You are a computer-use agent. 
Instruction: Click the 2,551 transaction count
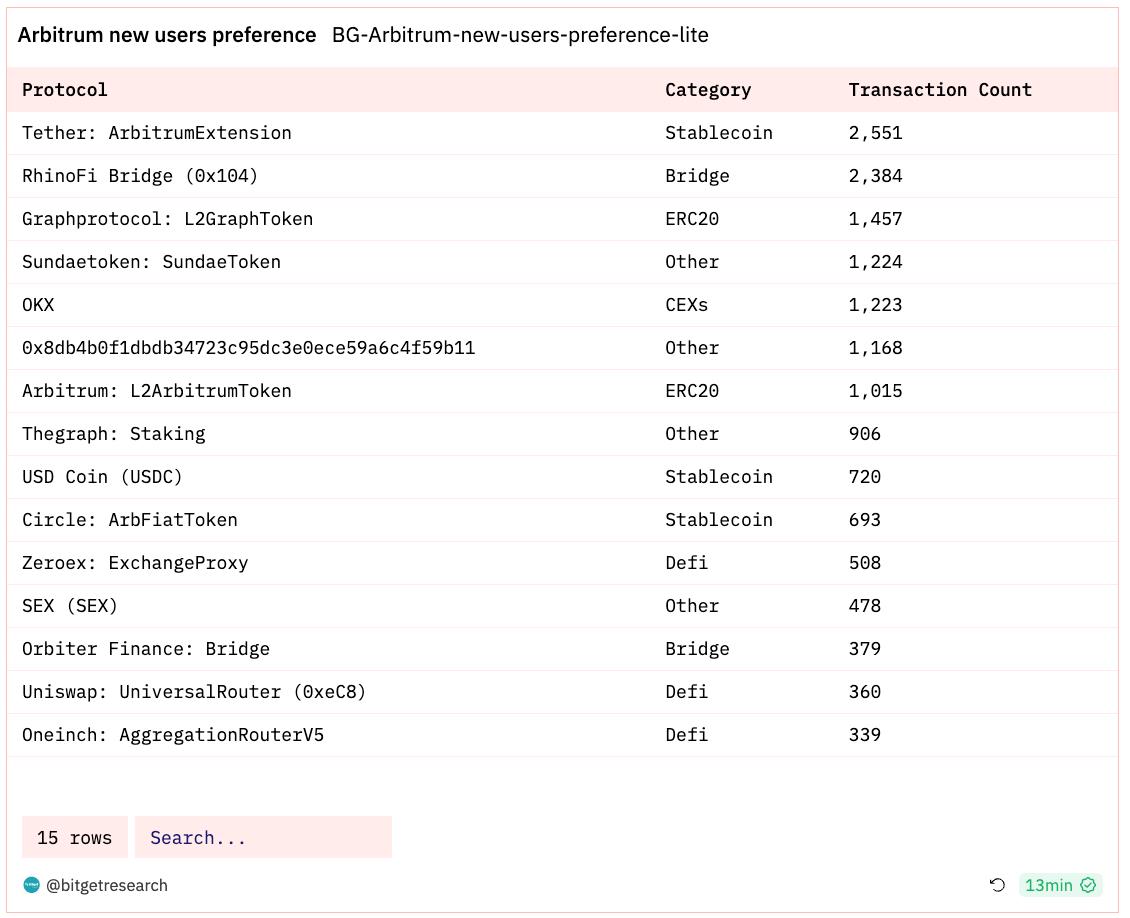pyautogui.click(x=875, y=133)
